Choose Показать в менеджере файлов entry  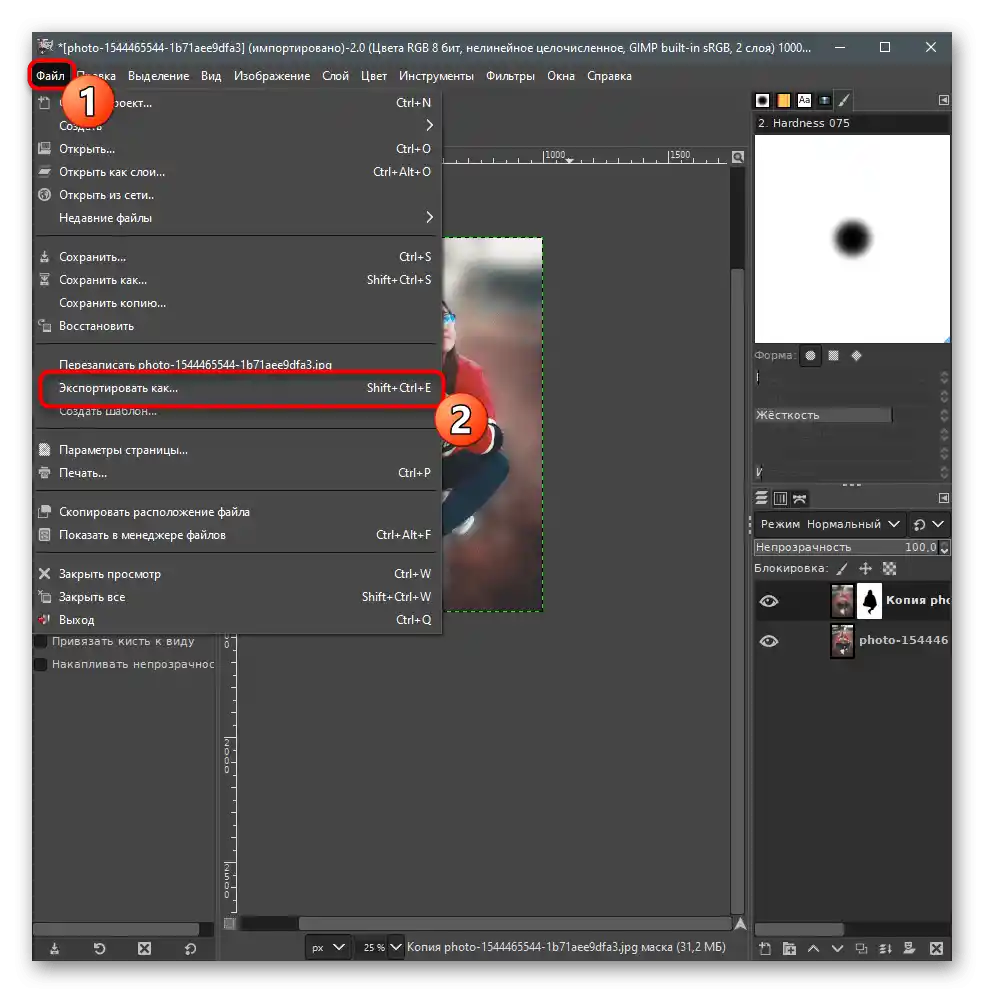pyautogui.click(x=239, y=535)
